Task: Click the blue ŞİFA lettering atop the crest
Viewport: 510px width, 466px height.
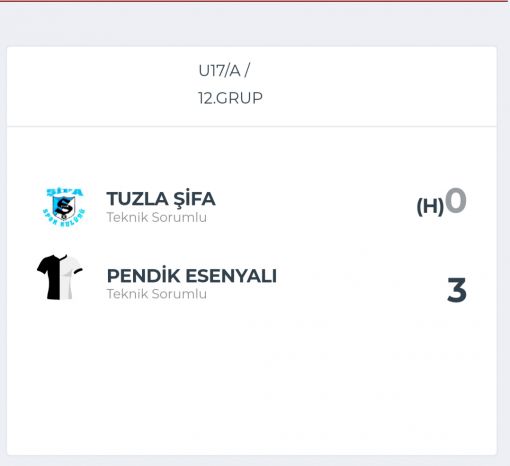Action: tap(64, 192)
